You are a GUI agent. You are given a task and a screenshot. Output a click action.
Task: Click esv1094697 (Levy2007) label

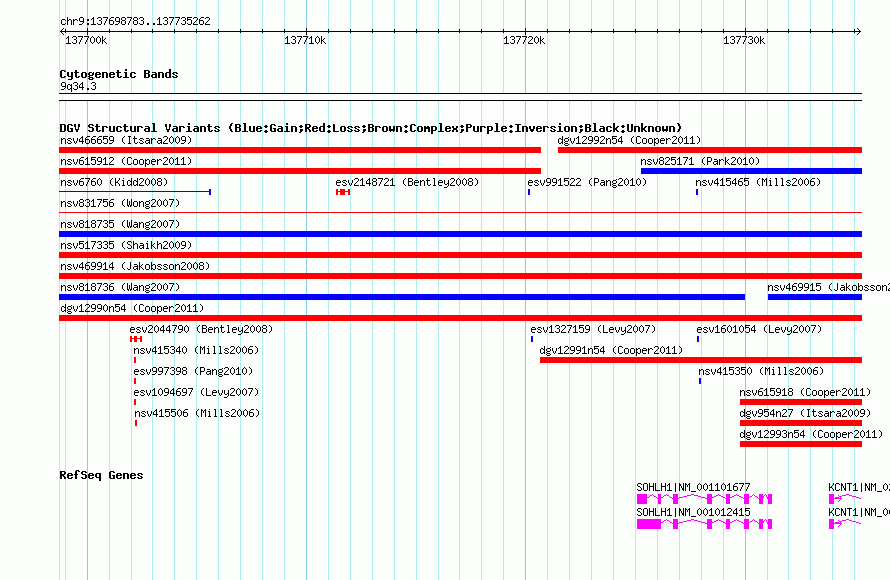196,392
